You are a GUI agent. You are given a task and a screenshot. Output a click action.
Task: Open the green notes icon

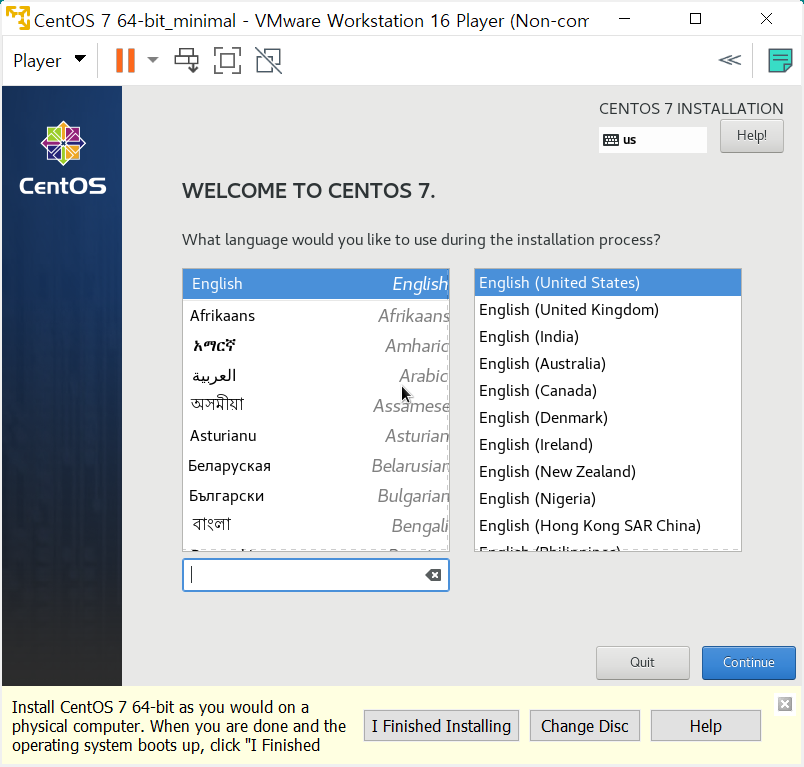coord(780,60)
